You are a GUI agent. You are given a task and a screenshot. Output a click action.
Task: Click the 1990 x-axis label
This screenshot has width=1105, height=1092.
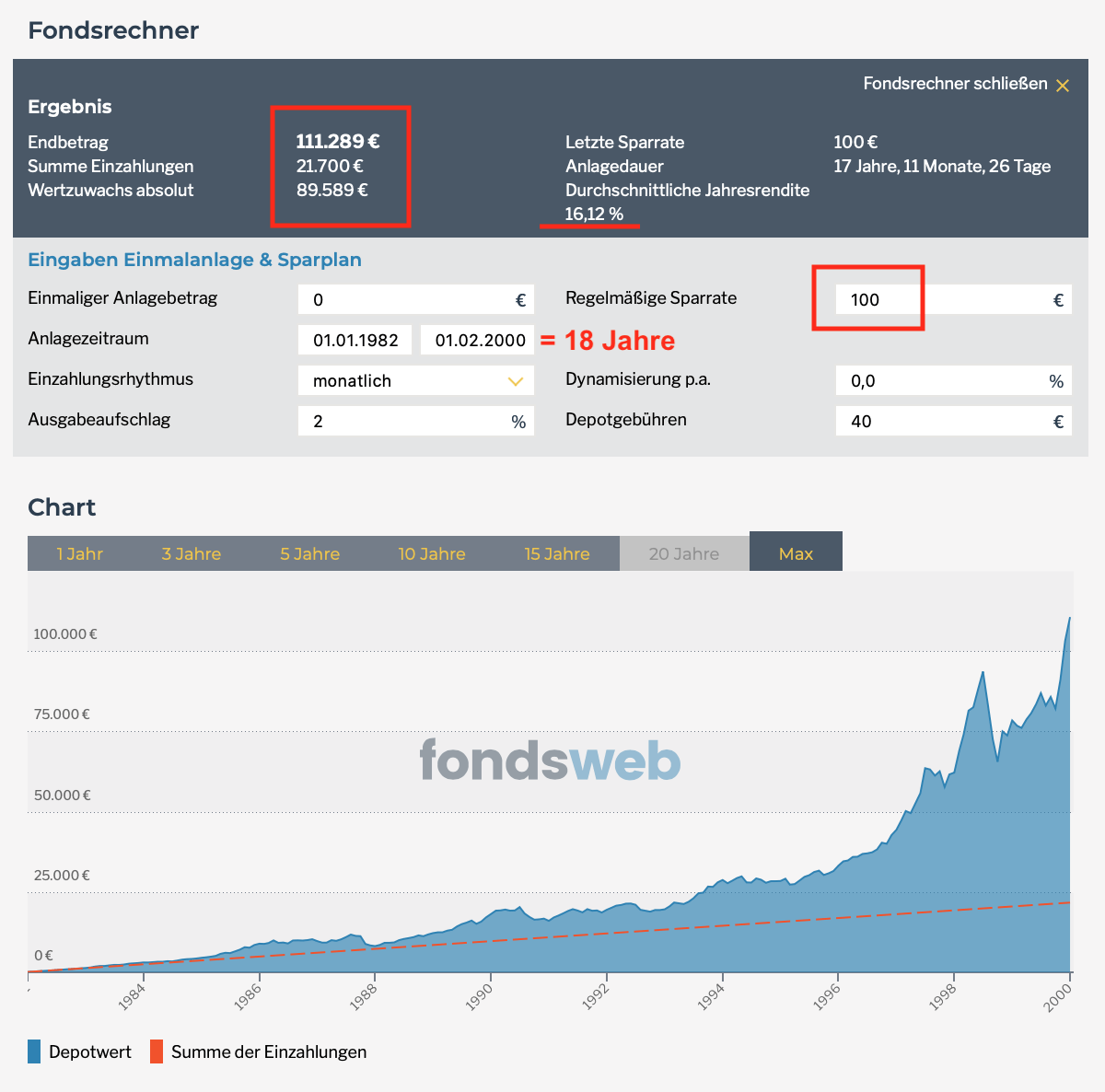point(480,996)
